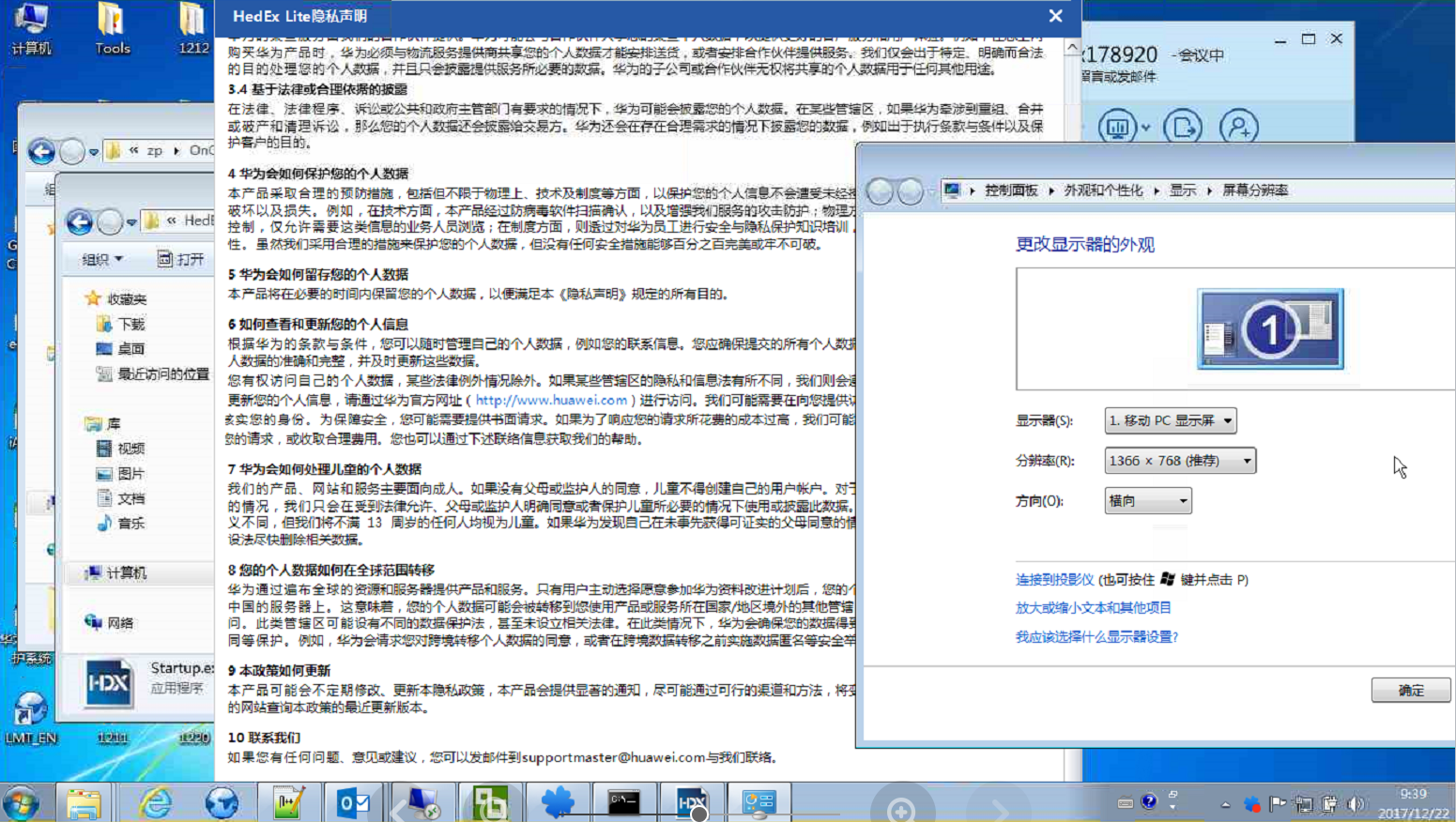Viewport: 1456px width, 822px height.
Task: Launch Internet Explorer from taskbar
Action: [155, 803]
